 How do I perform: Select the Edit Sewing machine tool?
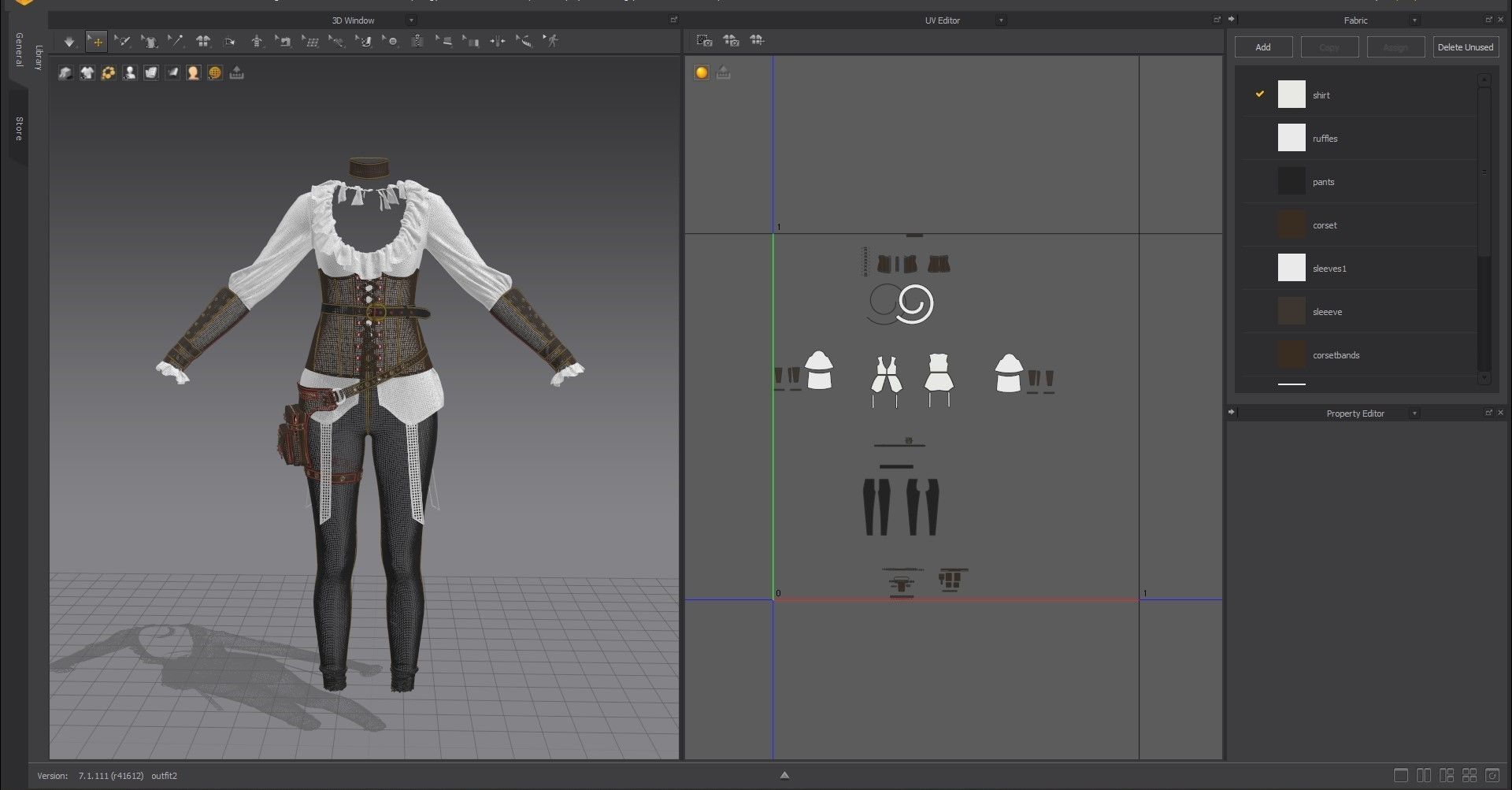click(x=283, y=41)
